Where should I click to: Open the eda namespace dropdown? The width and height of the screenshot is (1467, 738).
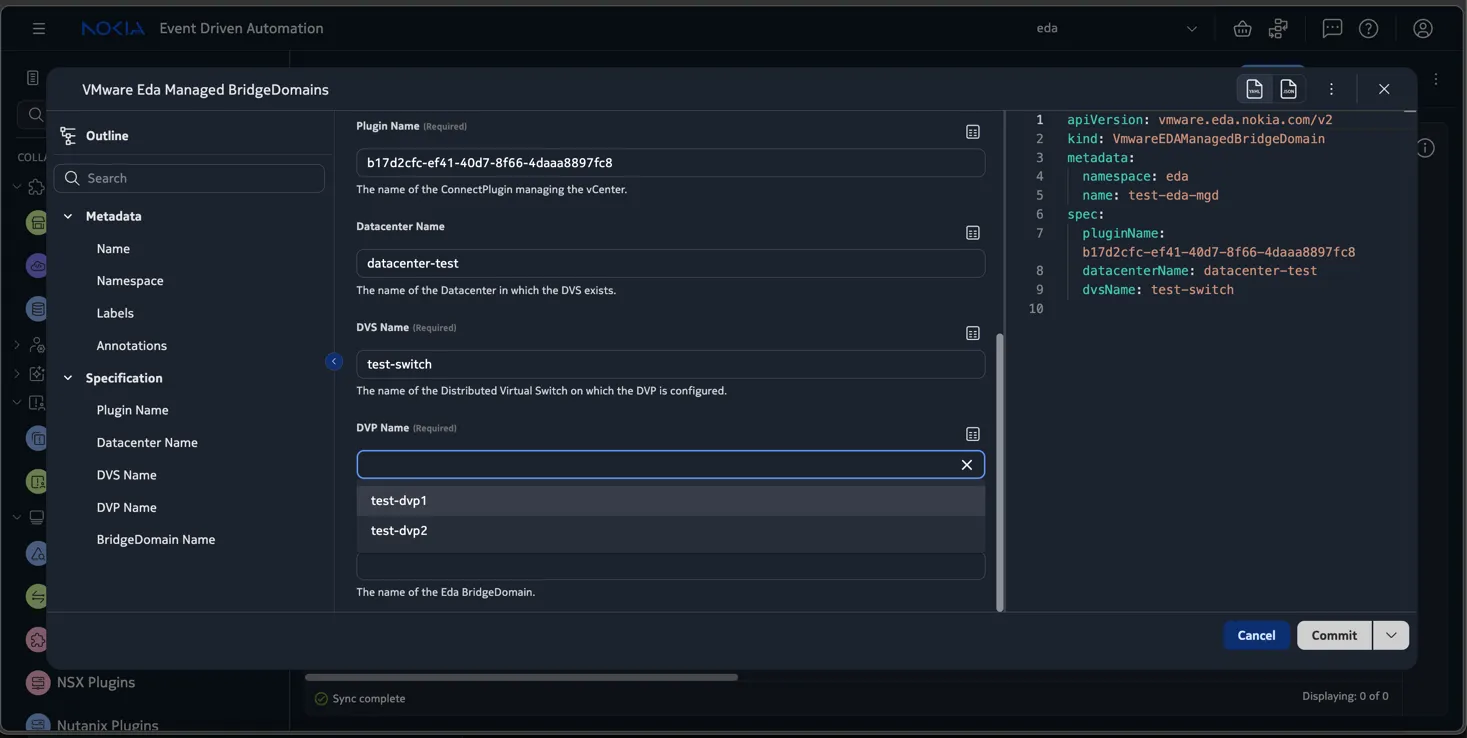coord(1117,28)
